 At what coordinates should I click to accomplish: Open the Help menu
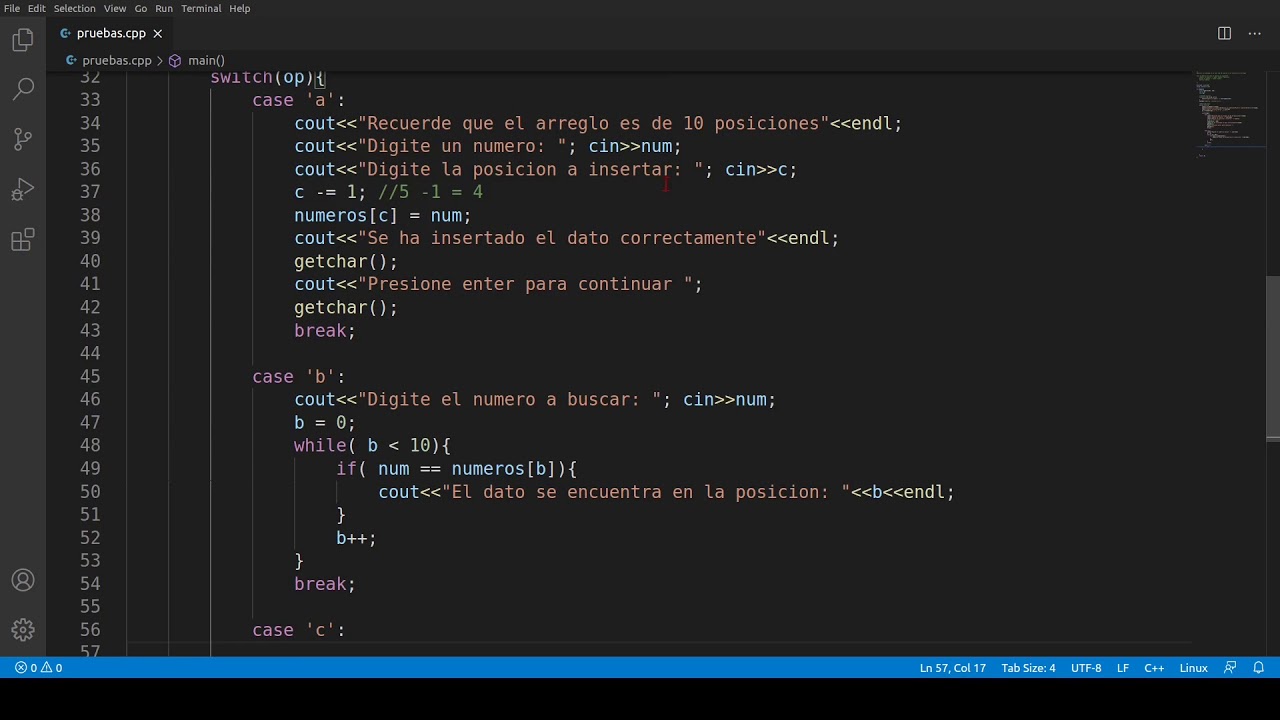[x=240, y=8]
